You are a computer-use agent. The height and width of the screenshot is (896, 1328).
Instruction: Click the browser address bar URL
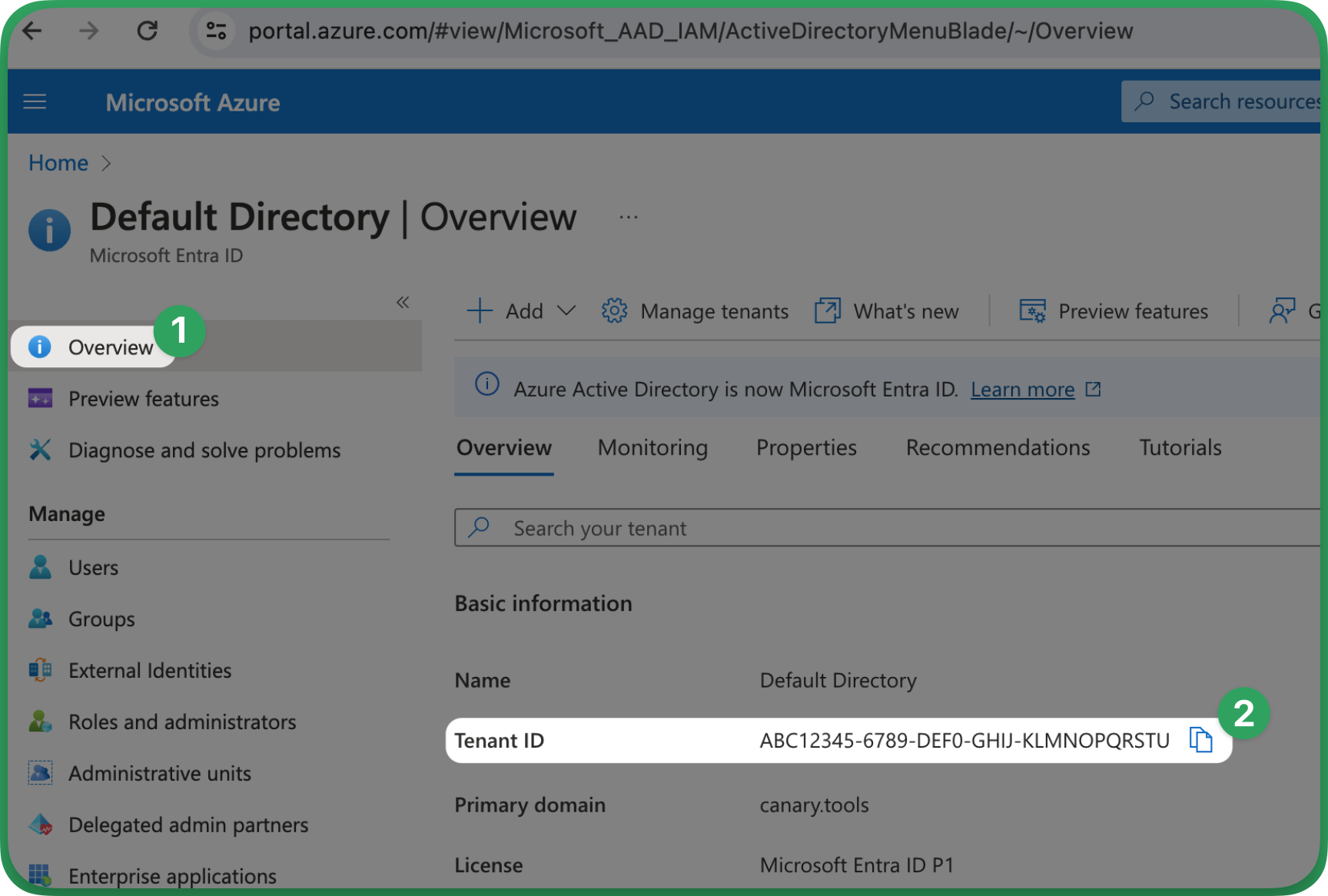[x=690, y=31]
